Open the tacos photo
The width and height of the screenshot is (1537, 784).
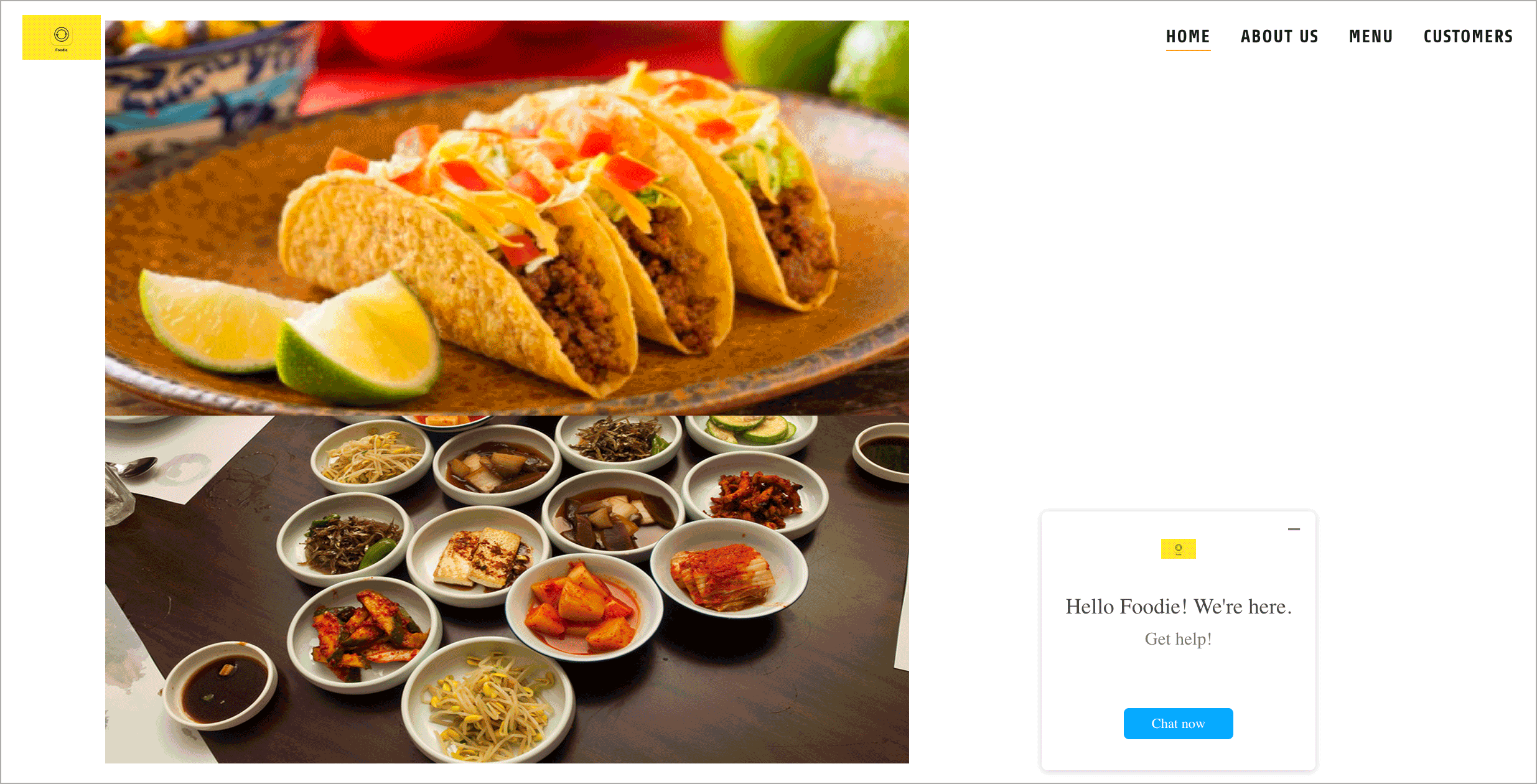click(x=507, y=218)
